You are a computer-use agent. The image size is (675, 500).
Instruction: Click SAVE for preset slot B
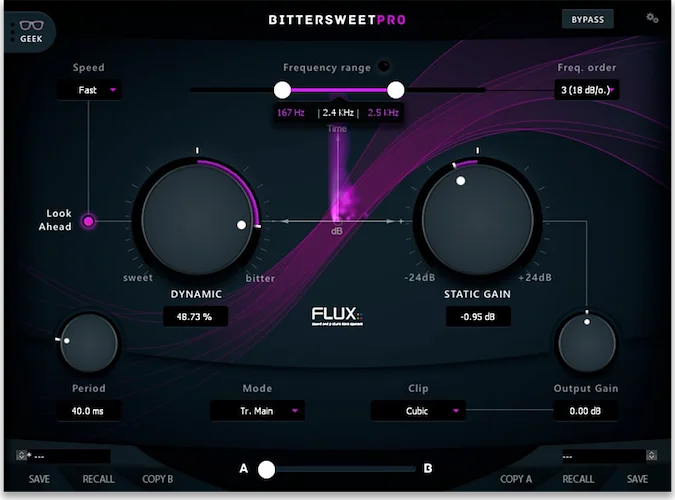pyautogui.click(x=637, y=479)
